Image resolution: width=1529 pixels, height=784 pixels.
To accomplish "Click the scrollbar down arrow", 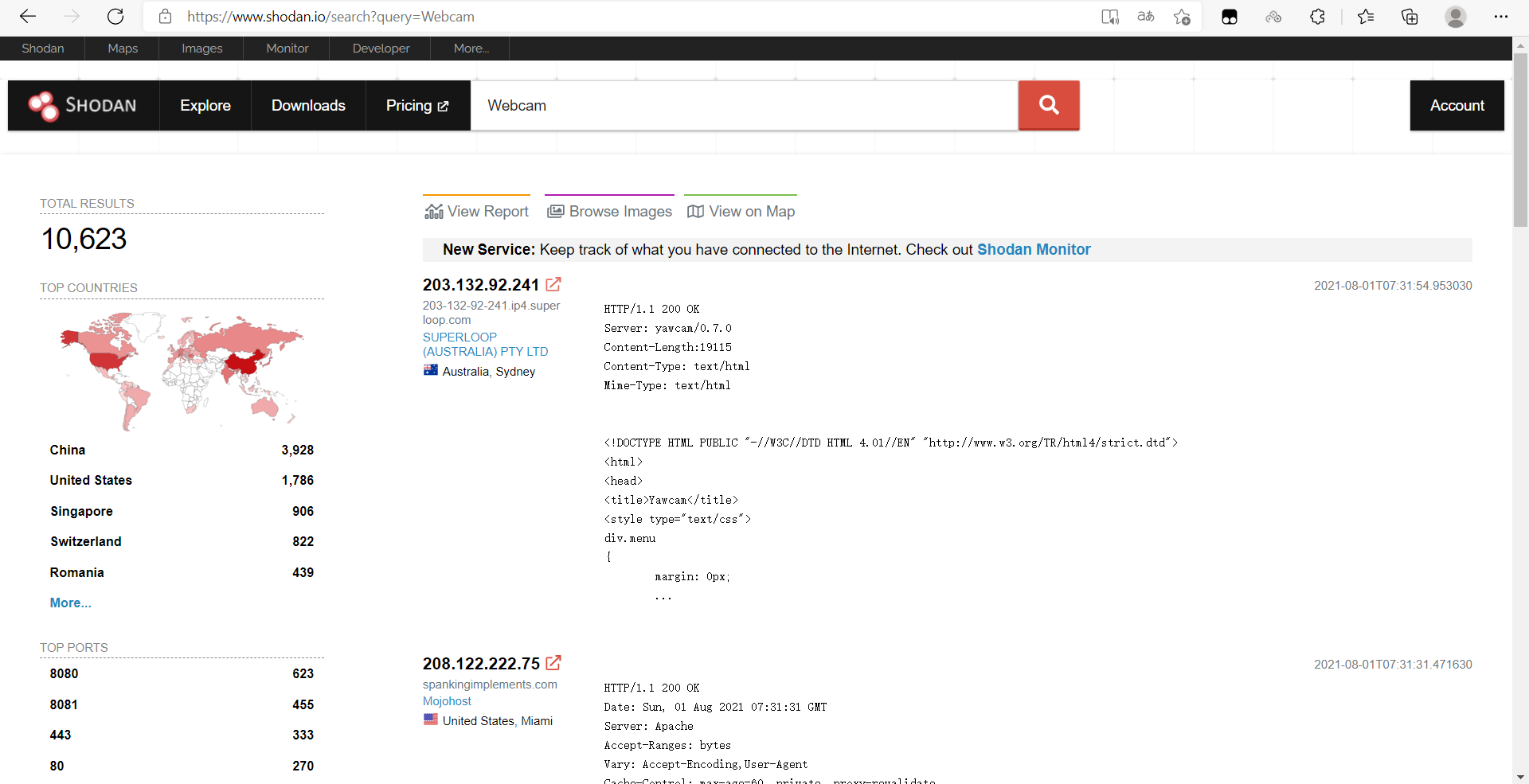I will [1520, 777].
